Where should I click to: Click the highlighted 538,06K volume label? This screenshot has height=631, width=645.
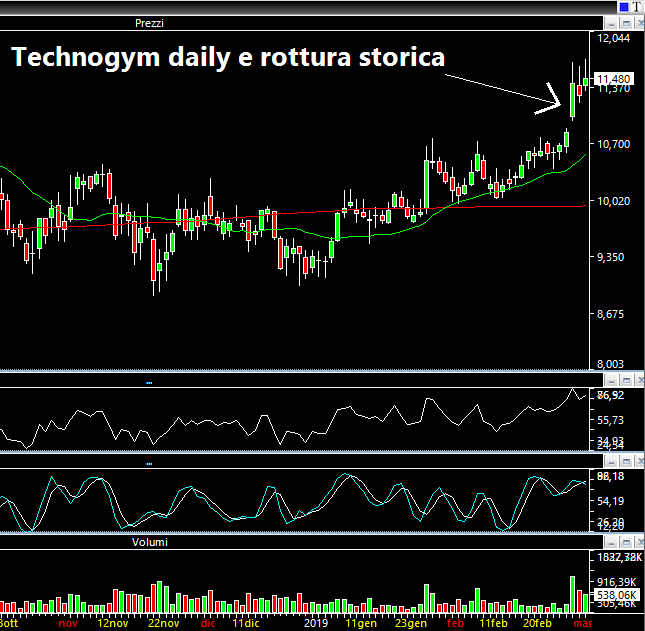pos(617,595)
